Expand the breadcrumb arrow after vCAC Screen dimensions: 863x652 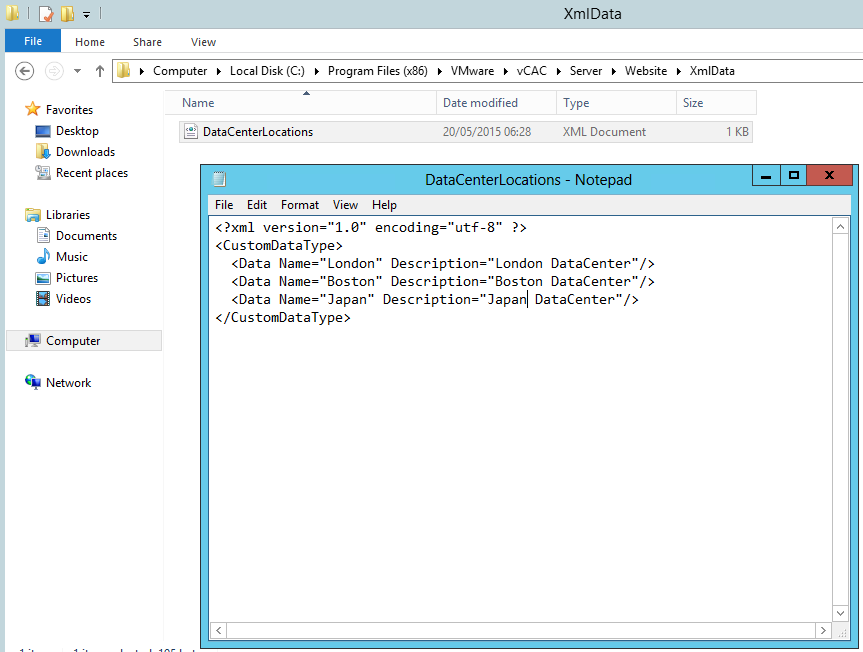coord(558,72)
